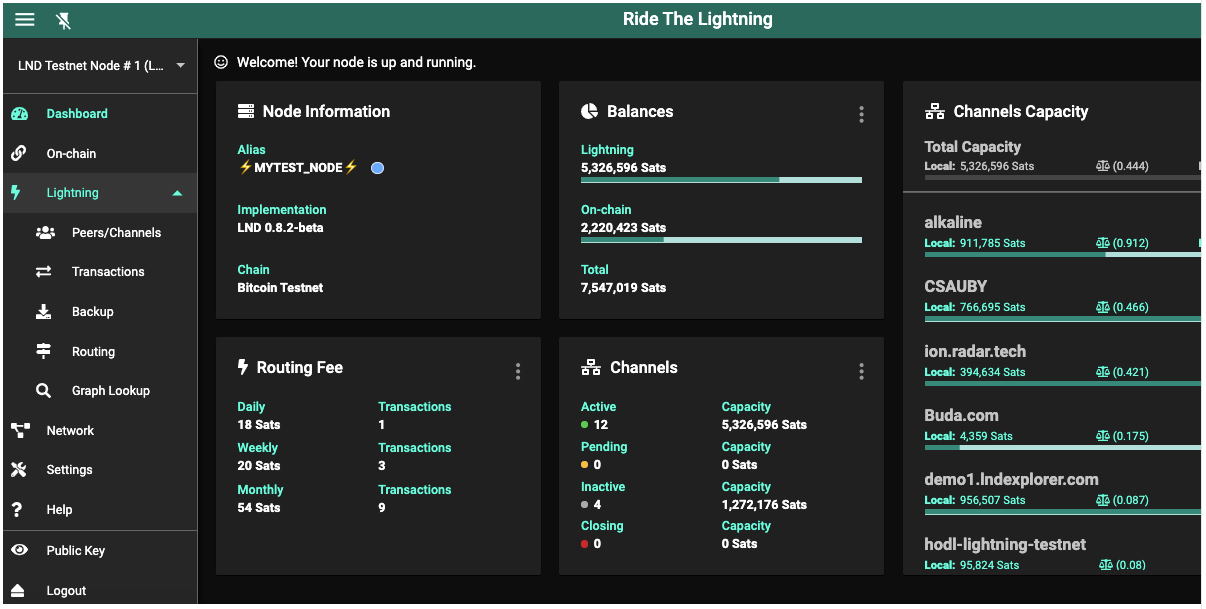Open the Help menu item

pyautogui.click(x=99, y=510)
